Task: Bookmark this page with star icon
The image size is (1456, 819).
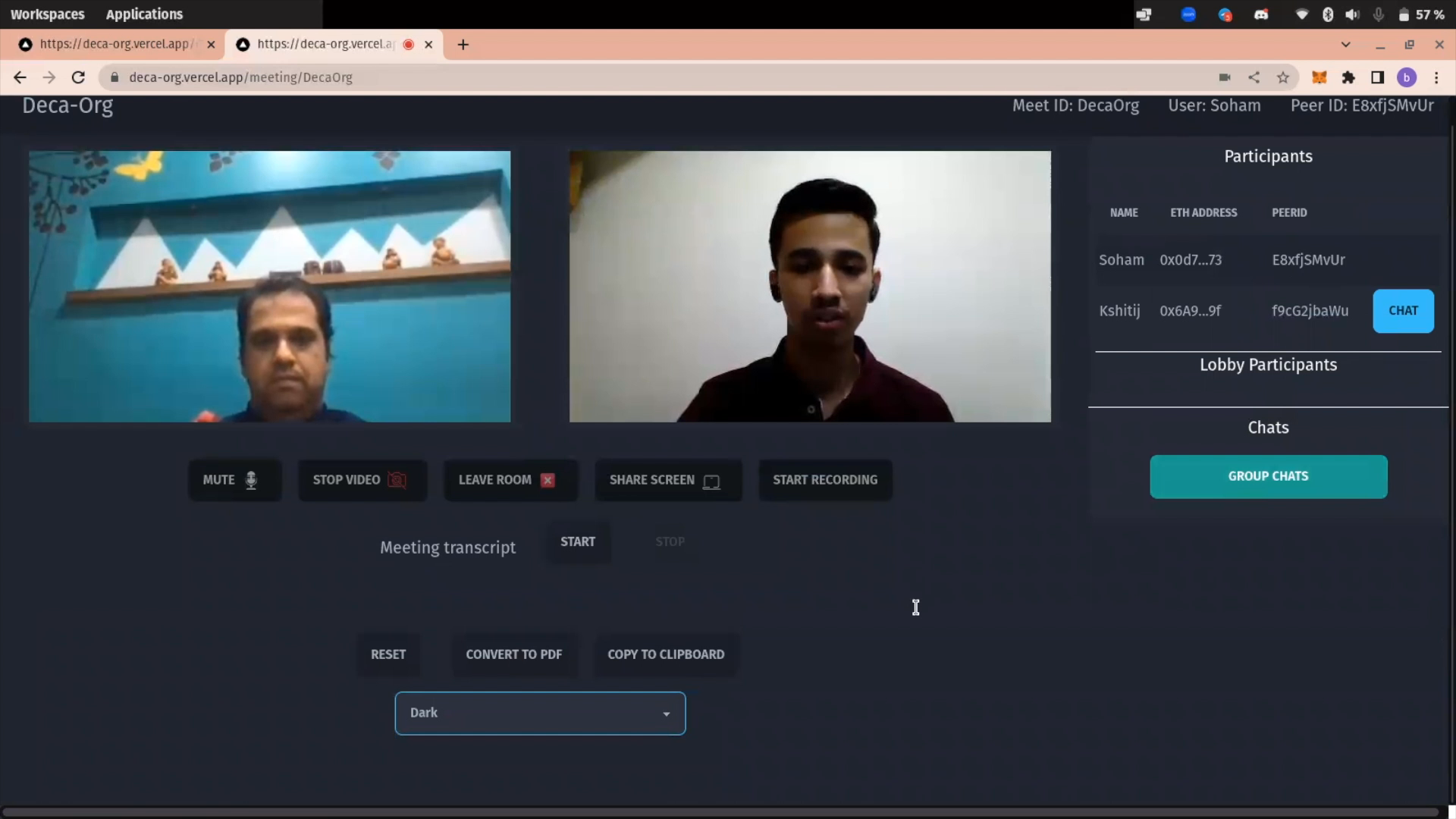Action: [1282, 77]
